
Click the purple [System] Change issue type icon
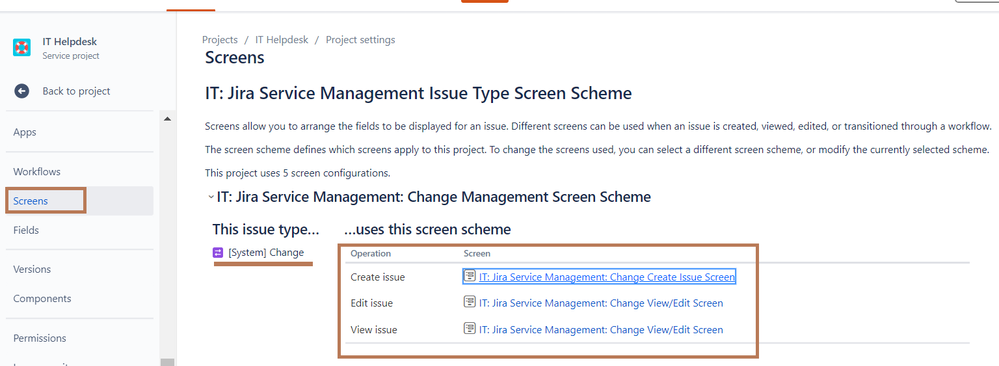[x=218, y=253]
